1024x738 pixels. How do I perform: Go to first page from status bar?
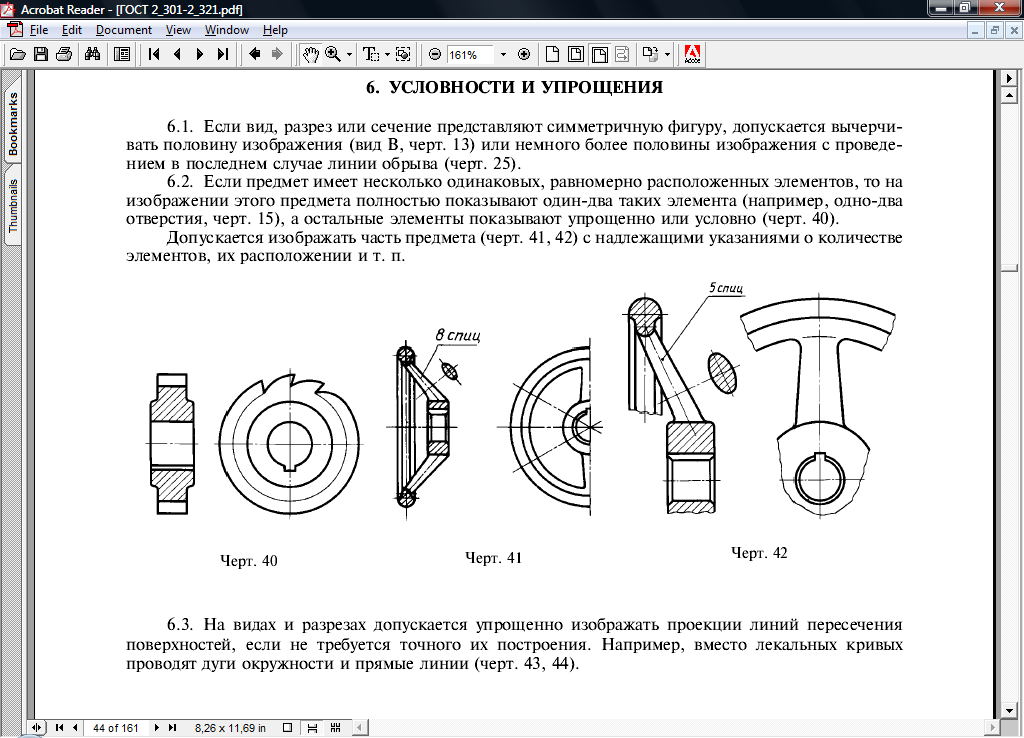(59, 728)
